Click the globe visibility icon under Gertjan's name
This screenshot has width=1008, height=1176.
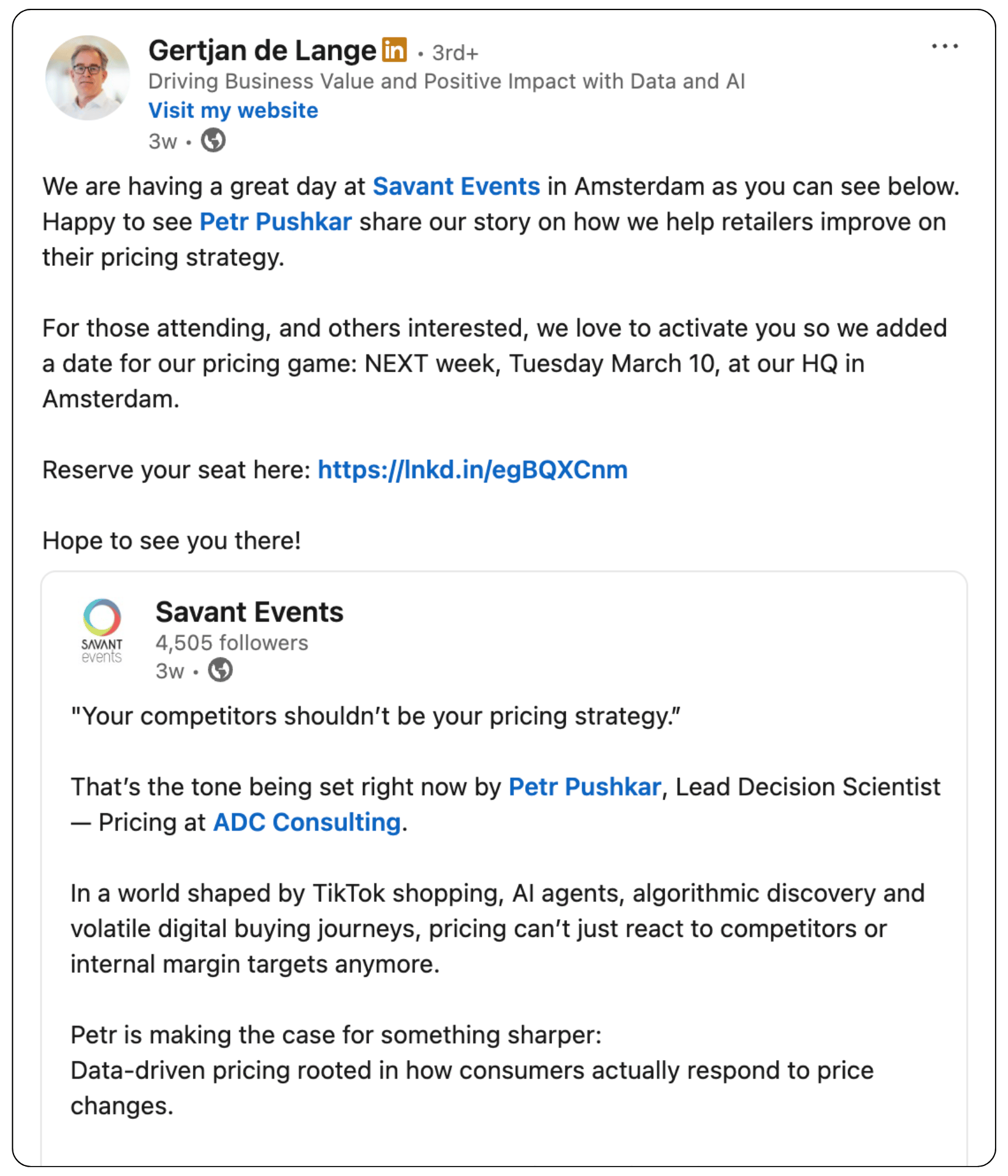tap(213, 141)
